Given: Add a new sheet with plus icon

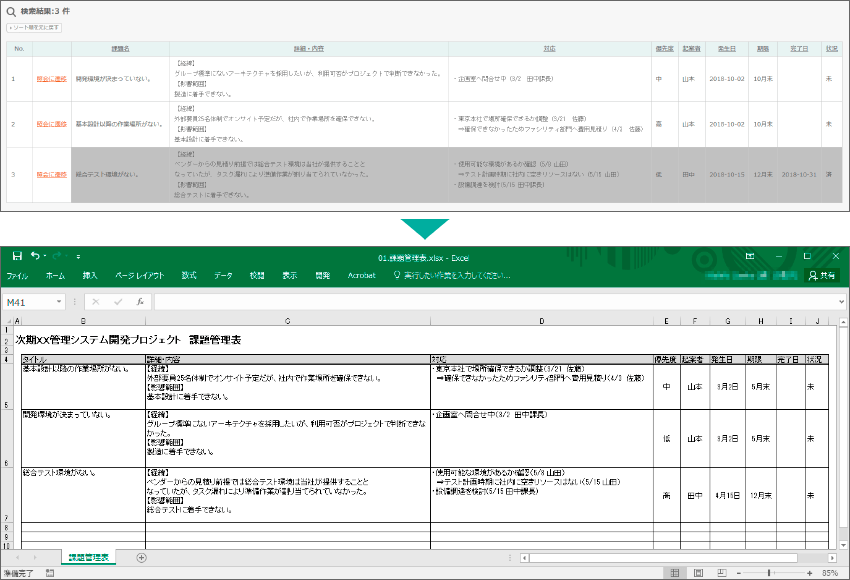Looking at the screenshot, I should (x=141, y=557).
